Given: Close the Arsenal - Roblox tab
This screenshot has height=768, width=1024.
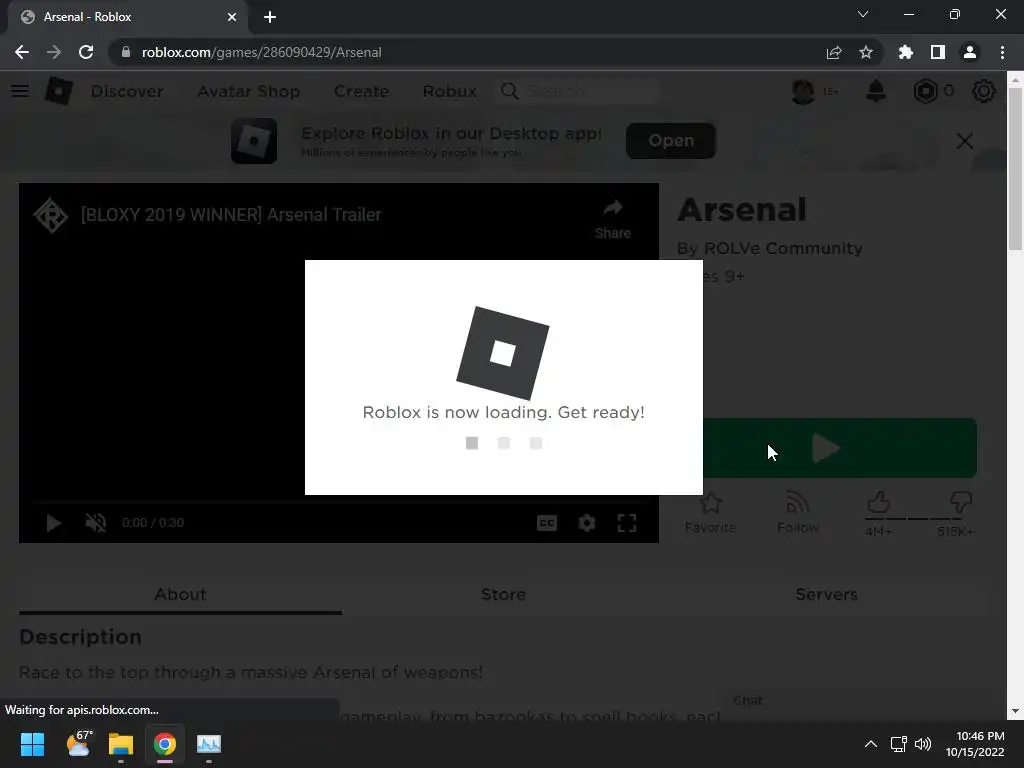Looking at the screenshot, I should tap(232, 17).
